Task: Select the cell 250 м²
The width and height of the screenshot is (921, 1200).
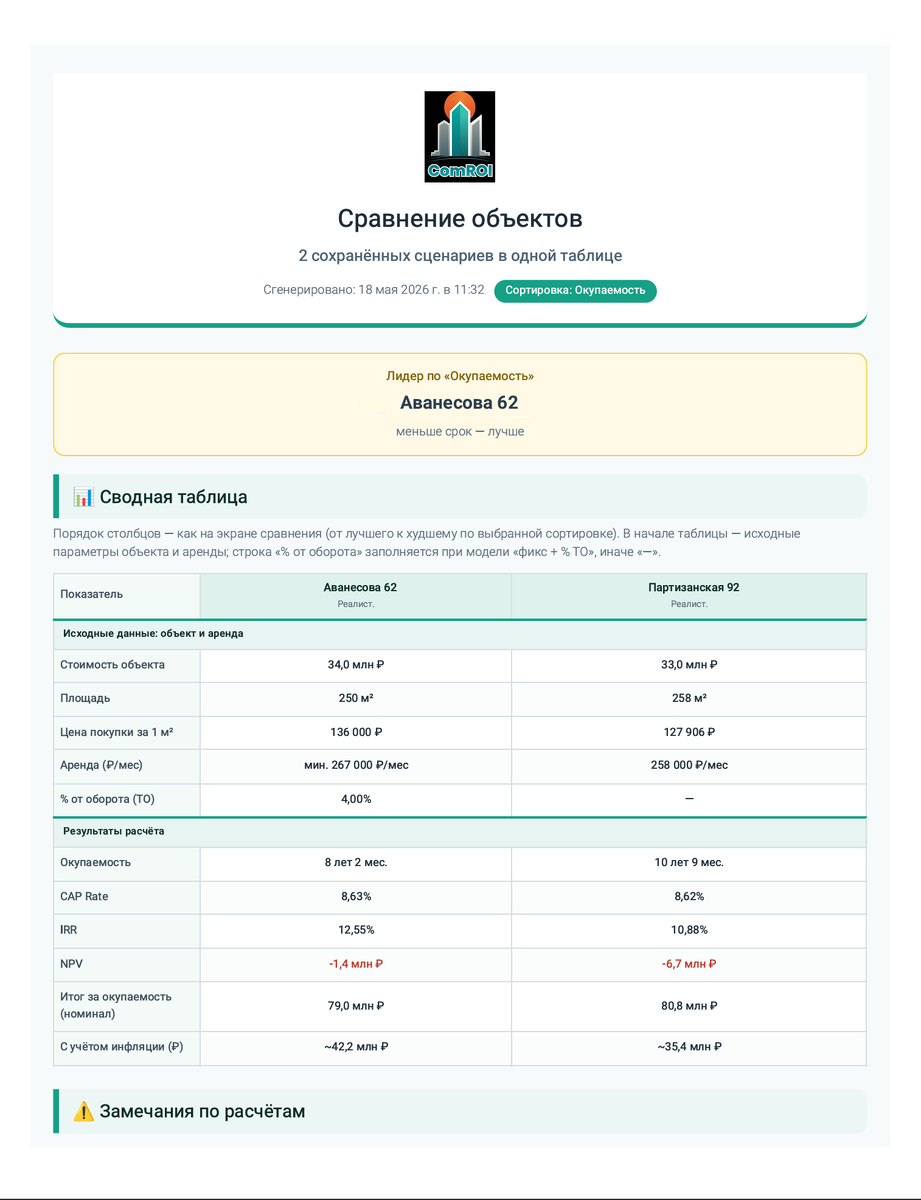Action: (356, 699)
